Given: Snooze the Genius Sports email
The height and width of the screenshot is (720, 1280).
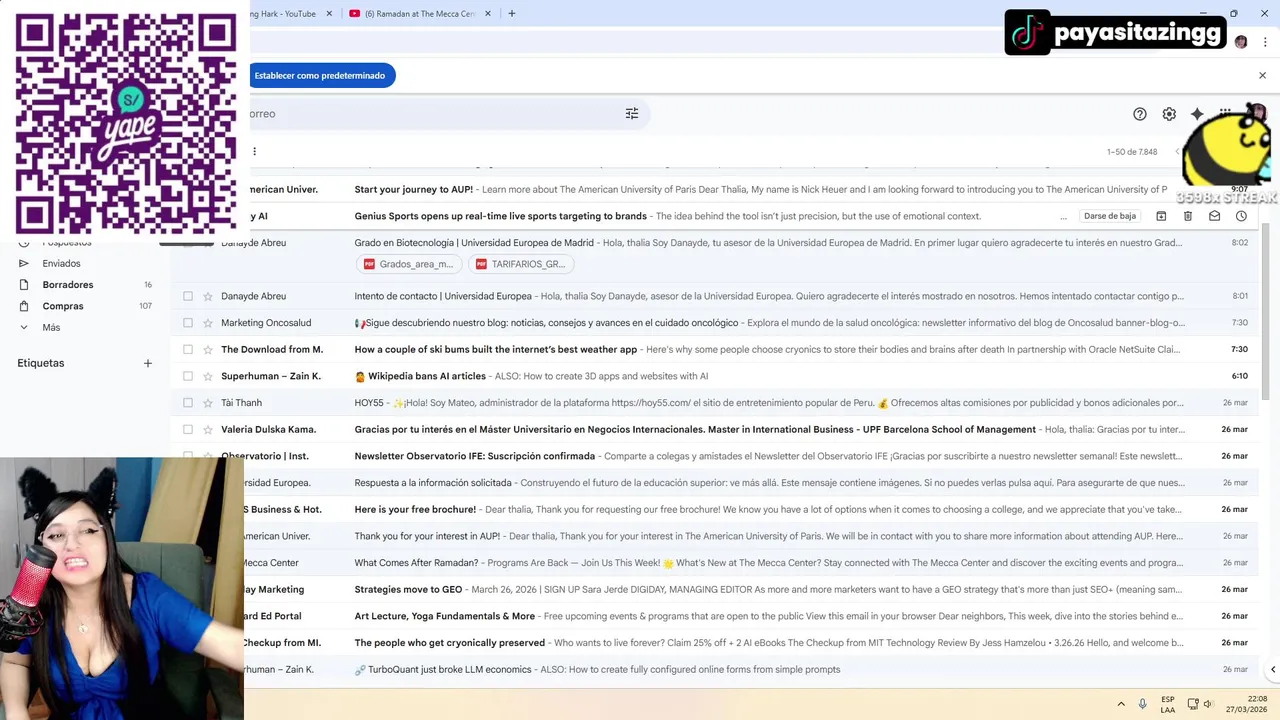Looking at the screenshot, I should tap(1241, 216).
